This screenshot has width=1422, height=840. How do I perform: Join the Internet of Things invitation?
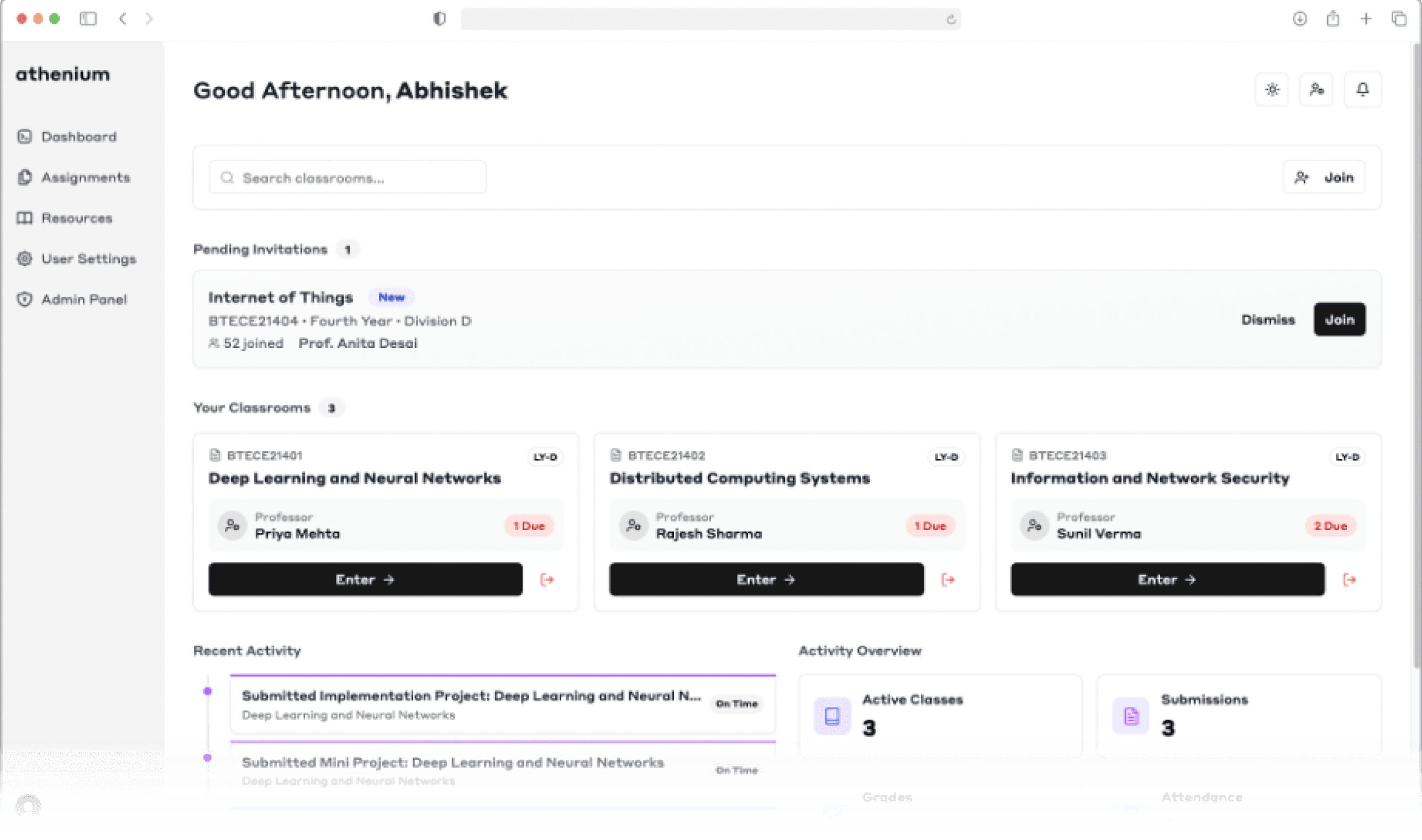(1339, 319)
